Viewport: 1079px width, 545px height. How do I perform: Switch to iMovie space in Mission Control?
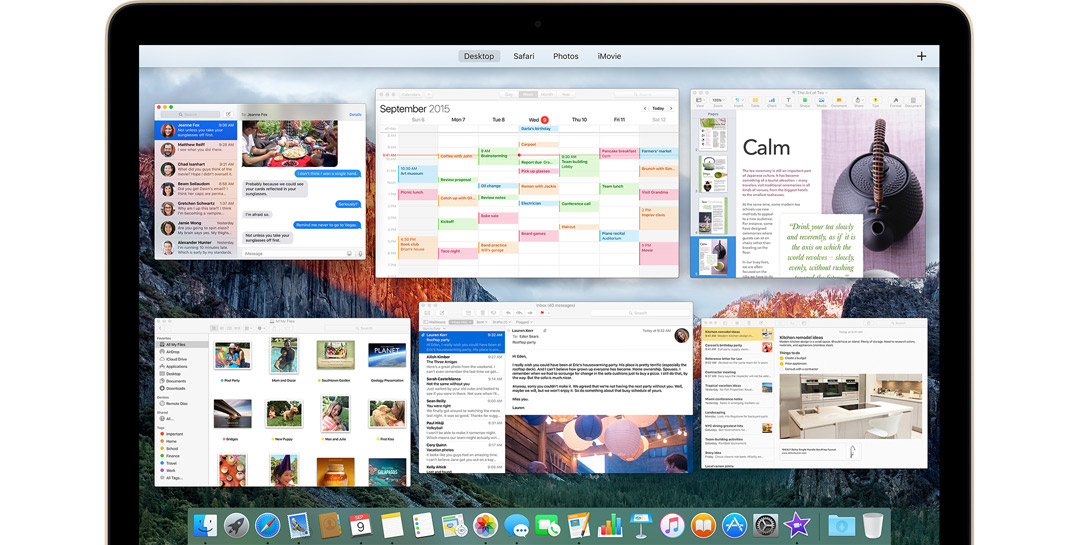609,56
